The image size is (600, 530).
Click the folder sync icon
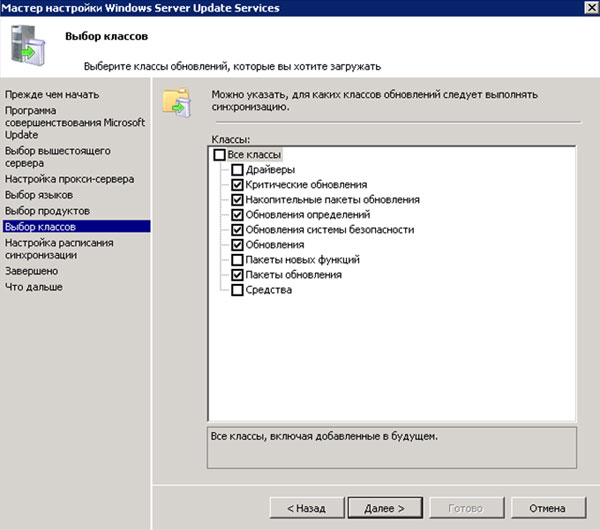(177, 103)
